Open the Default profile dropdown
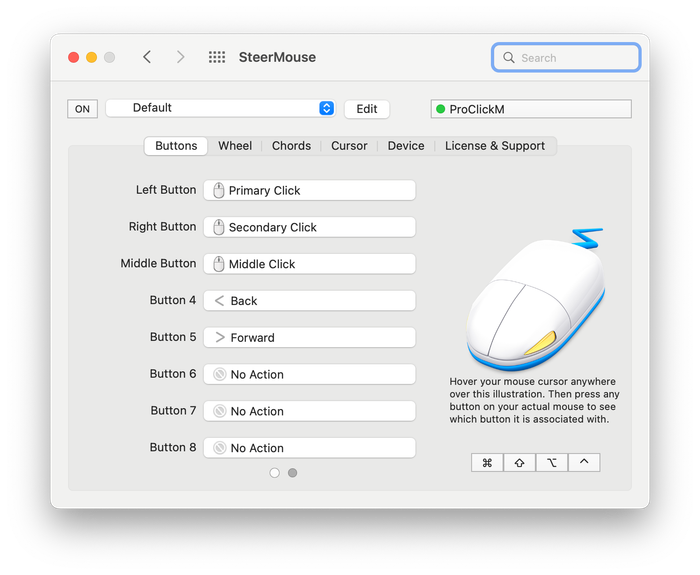Screen dimensions: 700x575 (220, 108)
